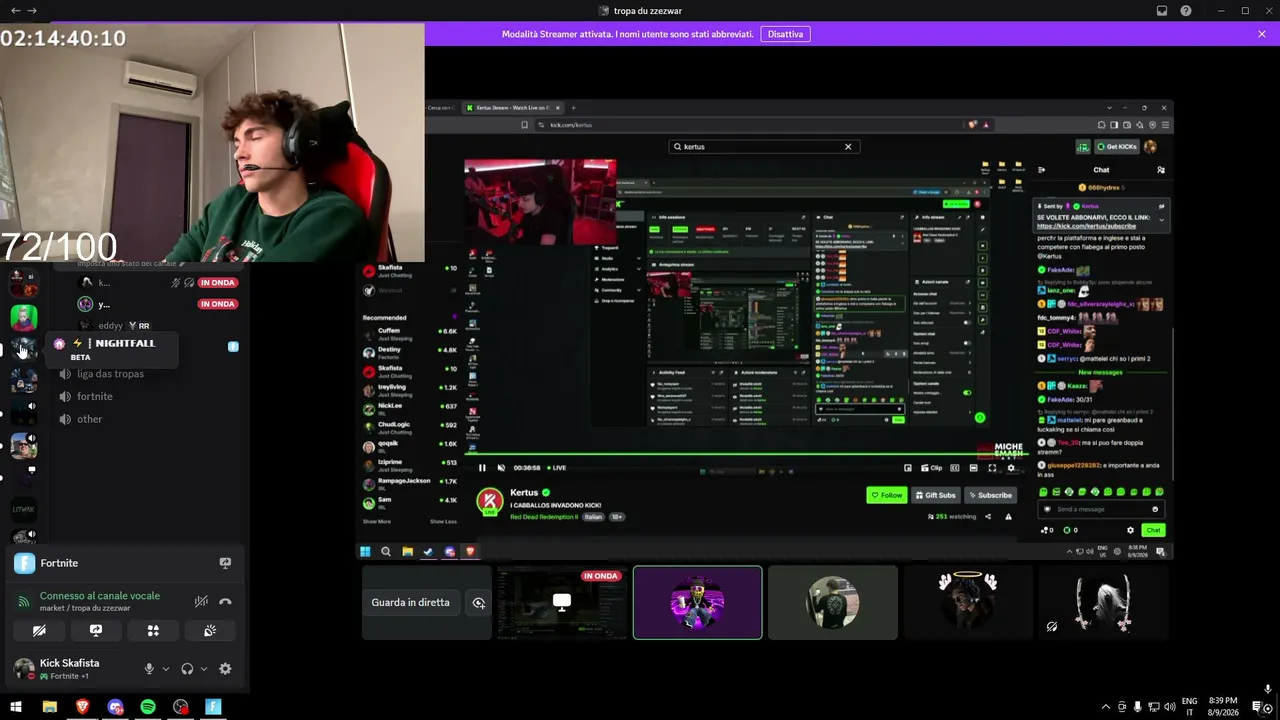1280x720 pixels.
Task: Open the Kick Skafista user profile panel
Action: click(68, 669)
